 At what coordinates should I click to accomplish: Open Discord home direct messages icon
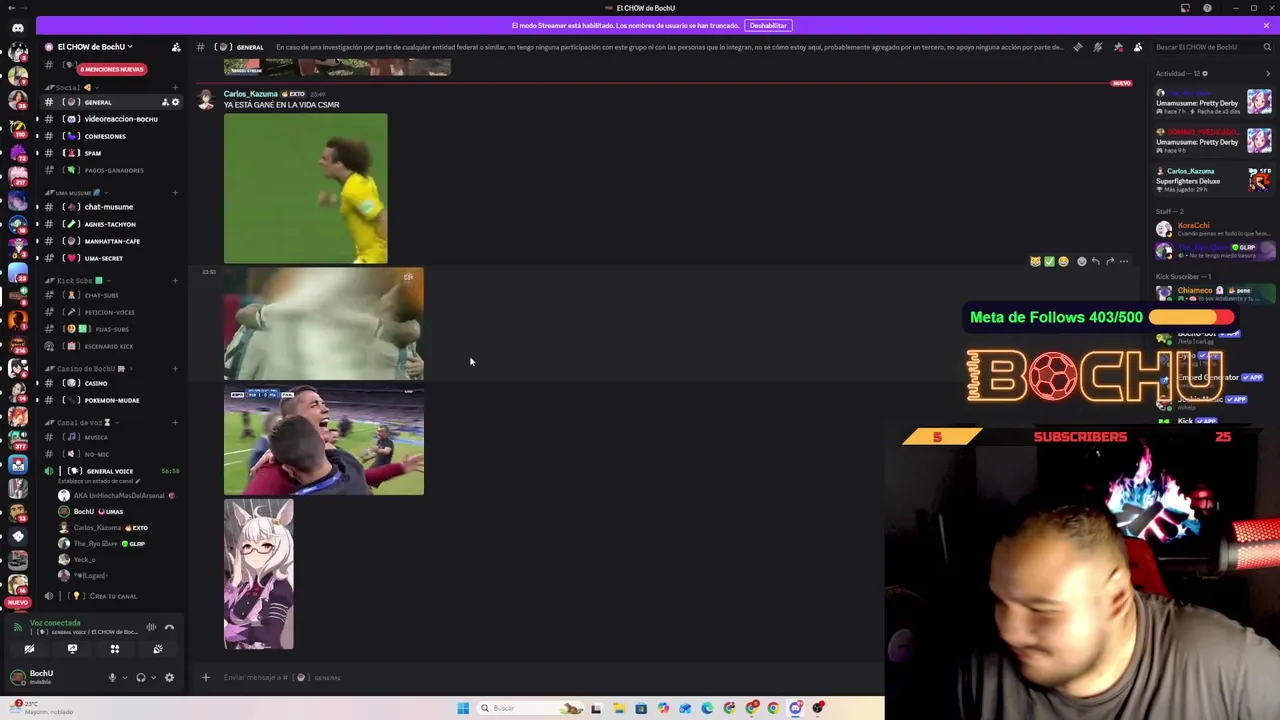(x=18, y=28)
